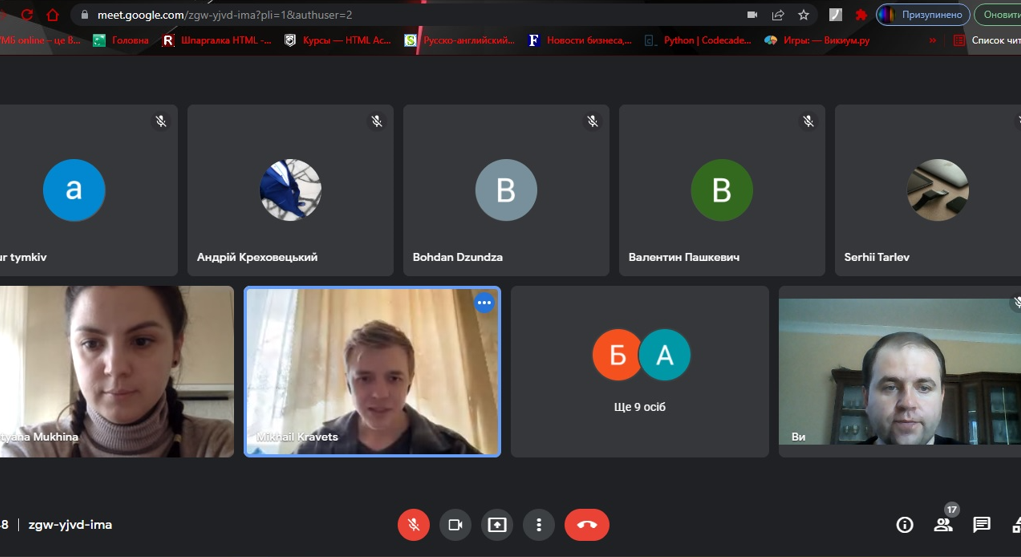The height and width of the screenshot is (557, 1021).
Task: Leave the call with the red hang-up button
Action: [587, 525]
